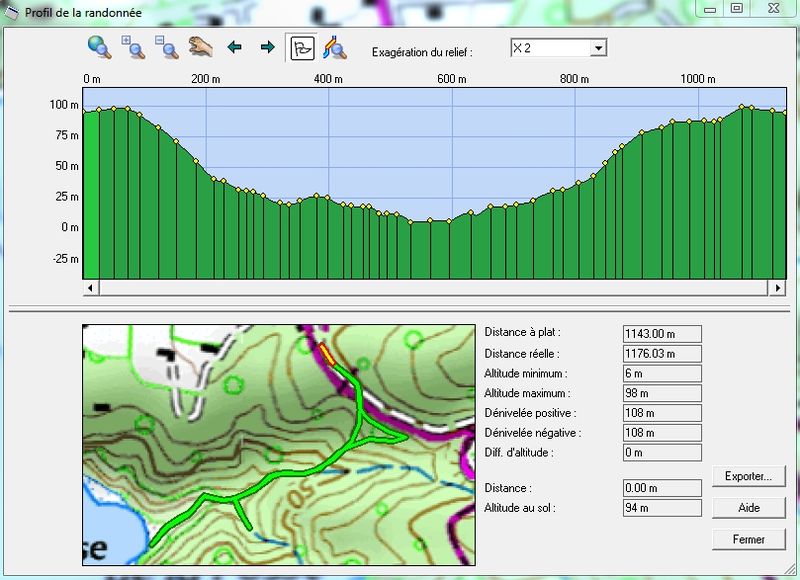The width and height of the screenshot is (800, 580).
Task: Select the hand pan tool
Action: 201,47
